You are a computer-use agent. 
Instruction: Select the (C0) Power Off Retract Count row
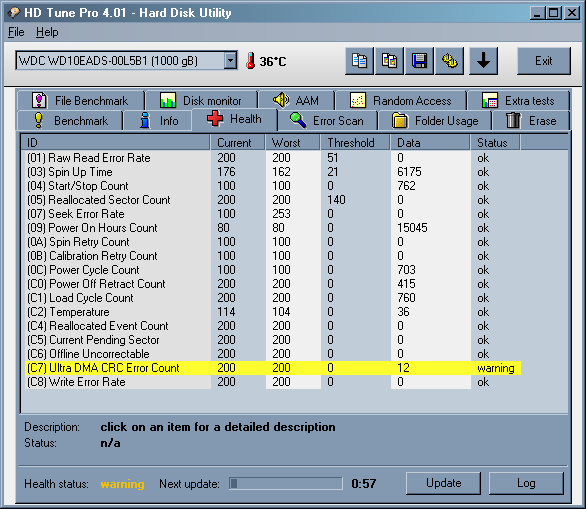273,284
